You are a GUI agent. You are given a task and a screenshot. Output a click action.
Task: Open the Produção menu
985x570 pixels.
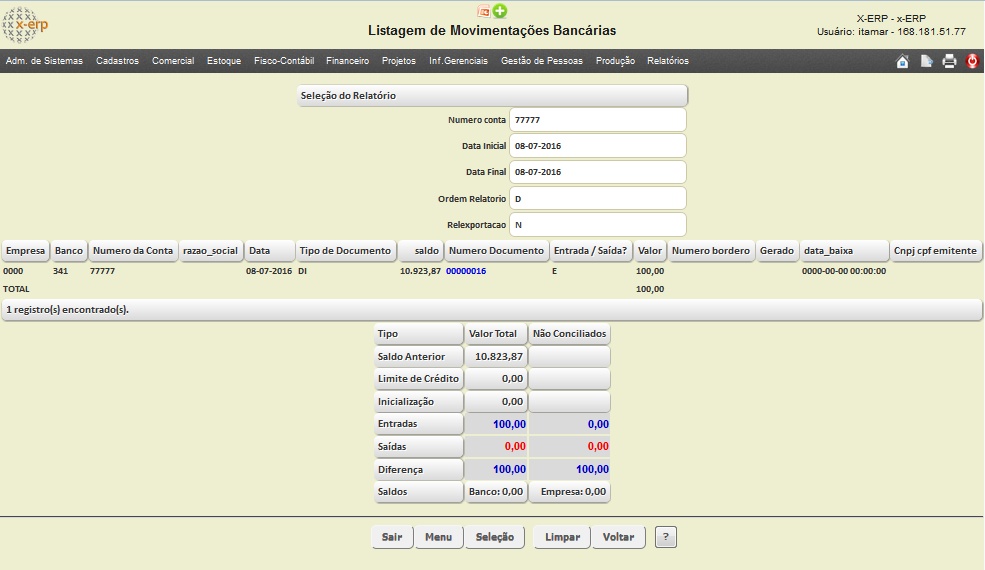coord(615,61)
